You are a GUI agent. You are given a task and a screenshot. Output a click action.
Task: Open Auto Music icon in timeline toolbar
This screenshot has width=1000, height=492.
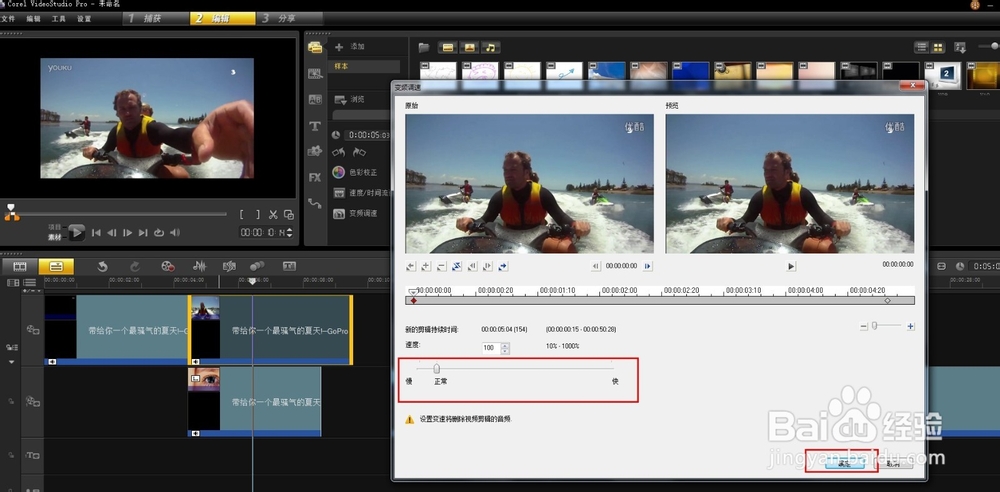tap(230, 266)
